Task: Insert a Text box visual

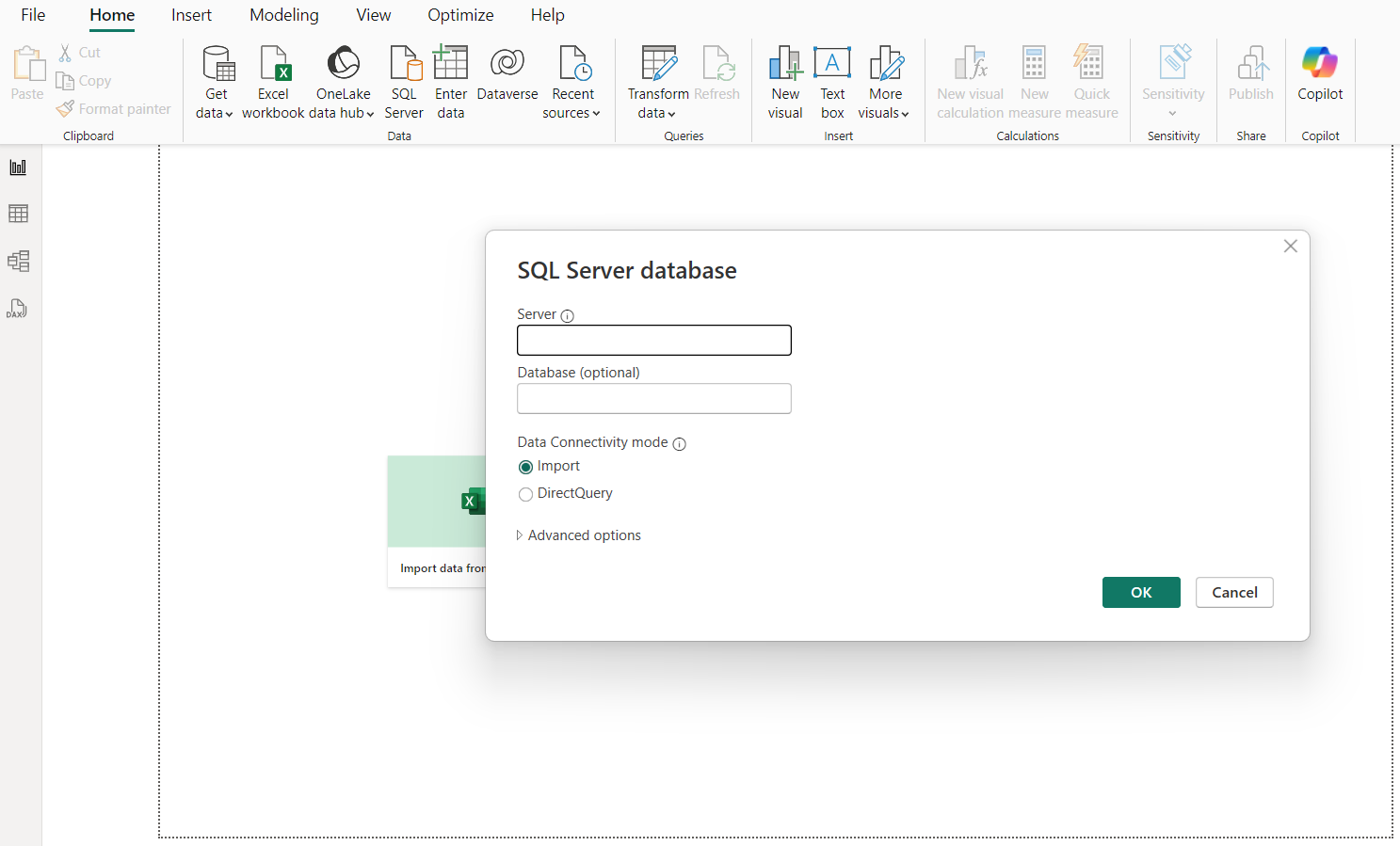Action: (x=832, y=80)
